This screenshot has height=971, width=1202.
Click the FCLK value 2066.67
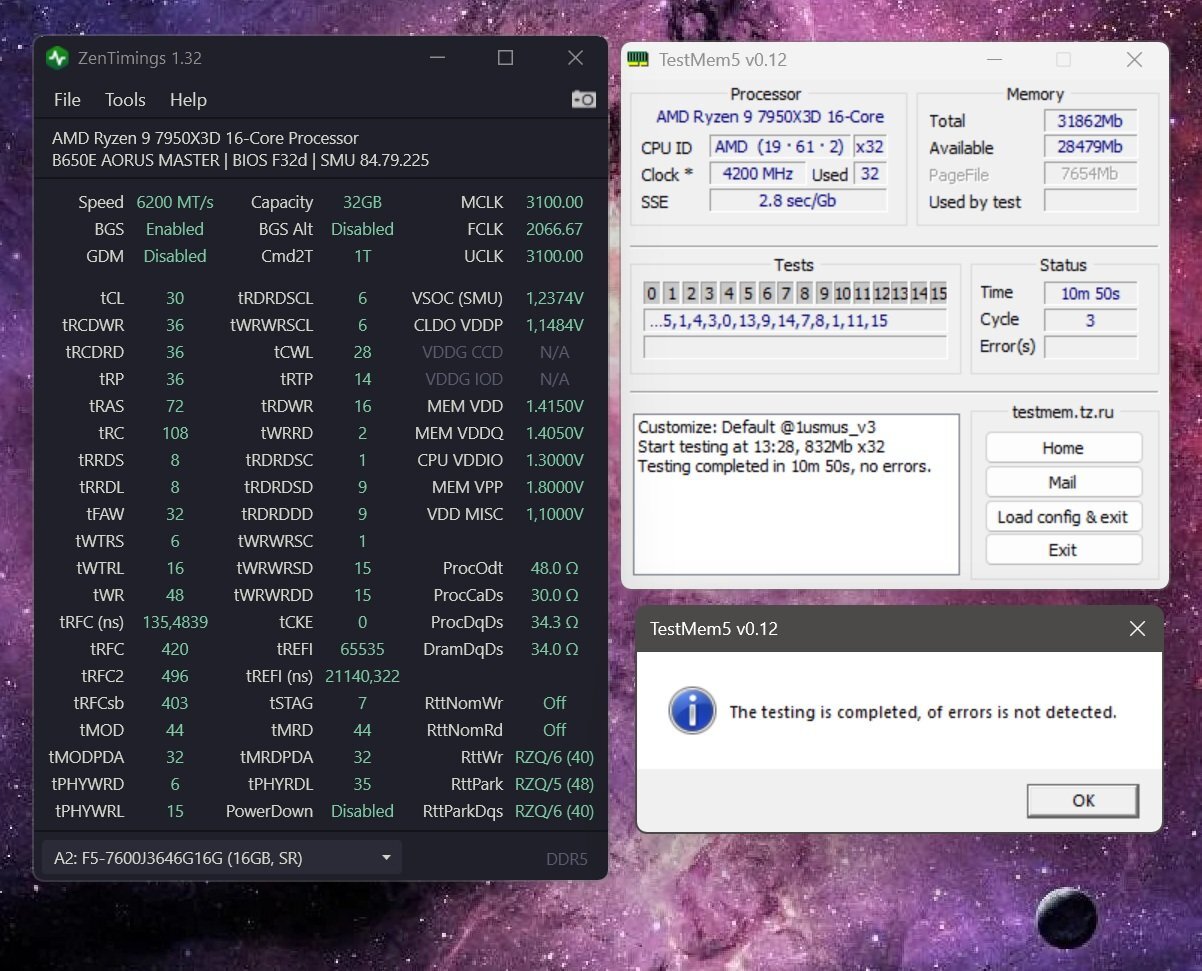tap(554, 229)
